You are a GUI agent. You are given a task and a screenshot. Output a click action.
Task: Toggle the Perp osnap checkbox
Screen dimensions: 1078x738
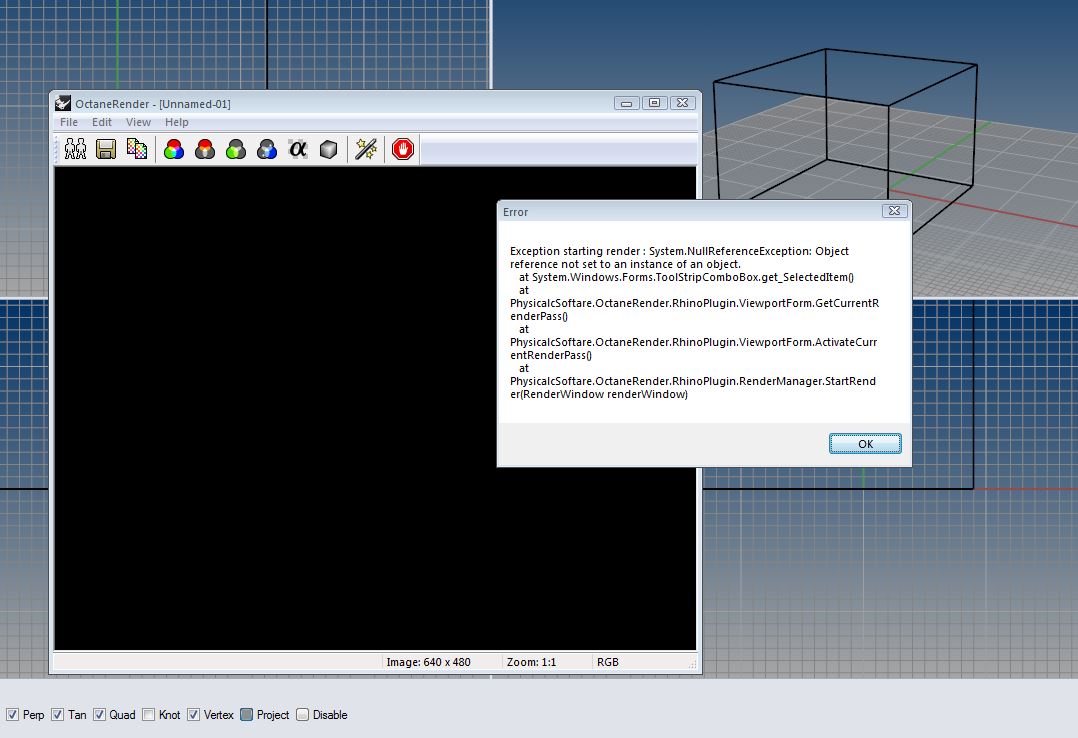[x=12, y=715]
